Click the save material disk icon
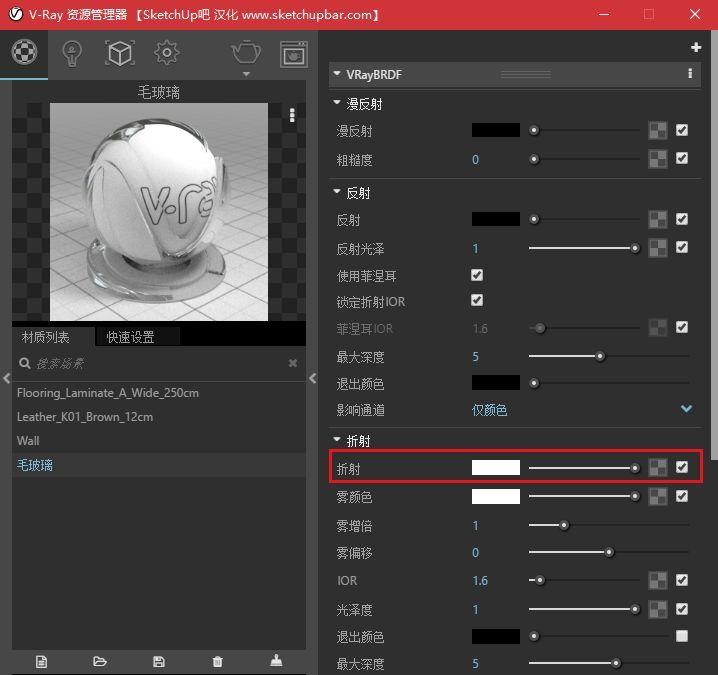The width and height of the screenshot is (718, 675). pos(159,661)
